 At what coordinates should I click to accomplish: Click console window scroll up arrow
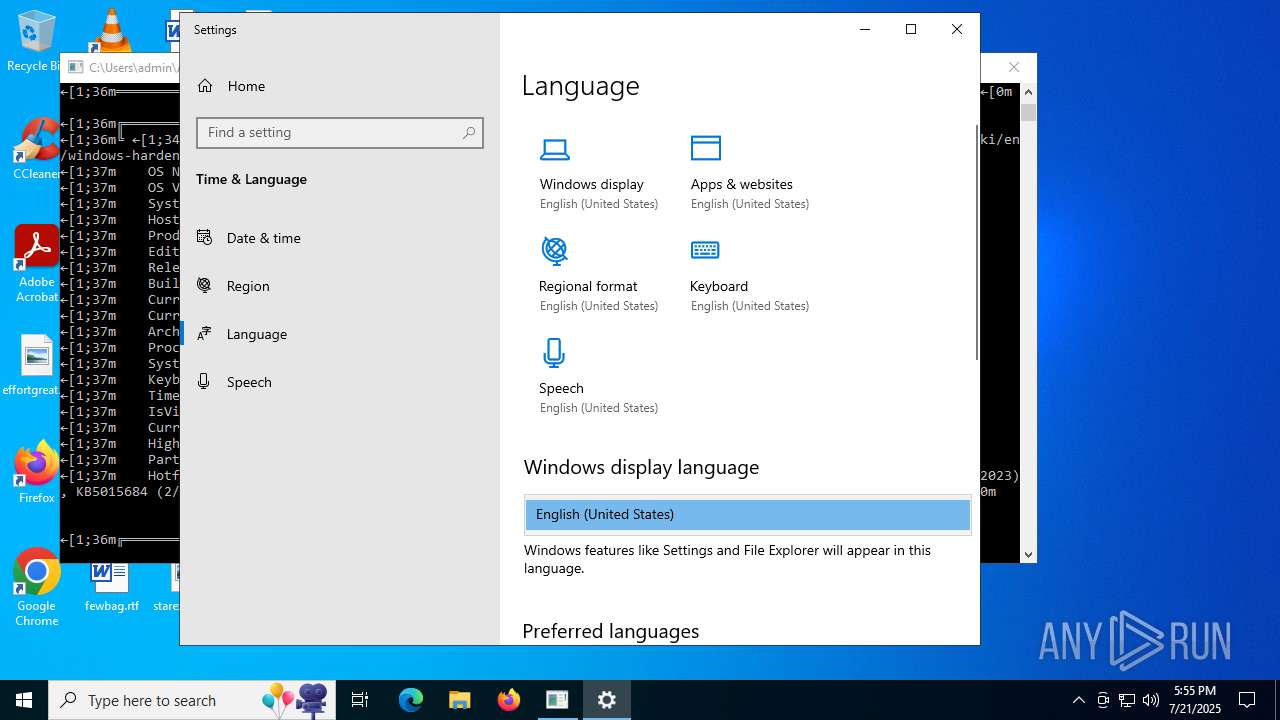[x=1028, y=92]
